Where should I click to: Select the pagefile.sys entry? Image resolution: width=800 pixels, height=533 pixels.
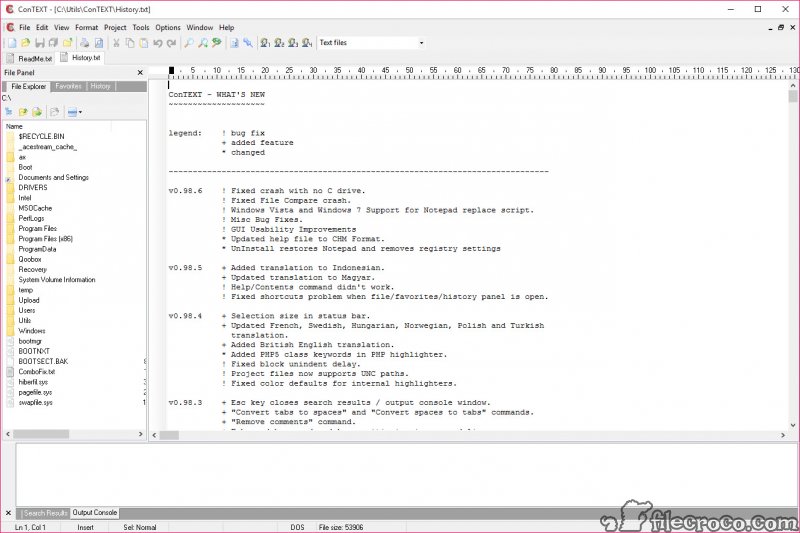35,392
